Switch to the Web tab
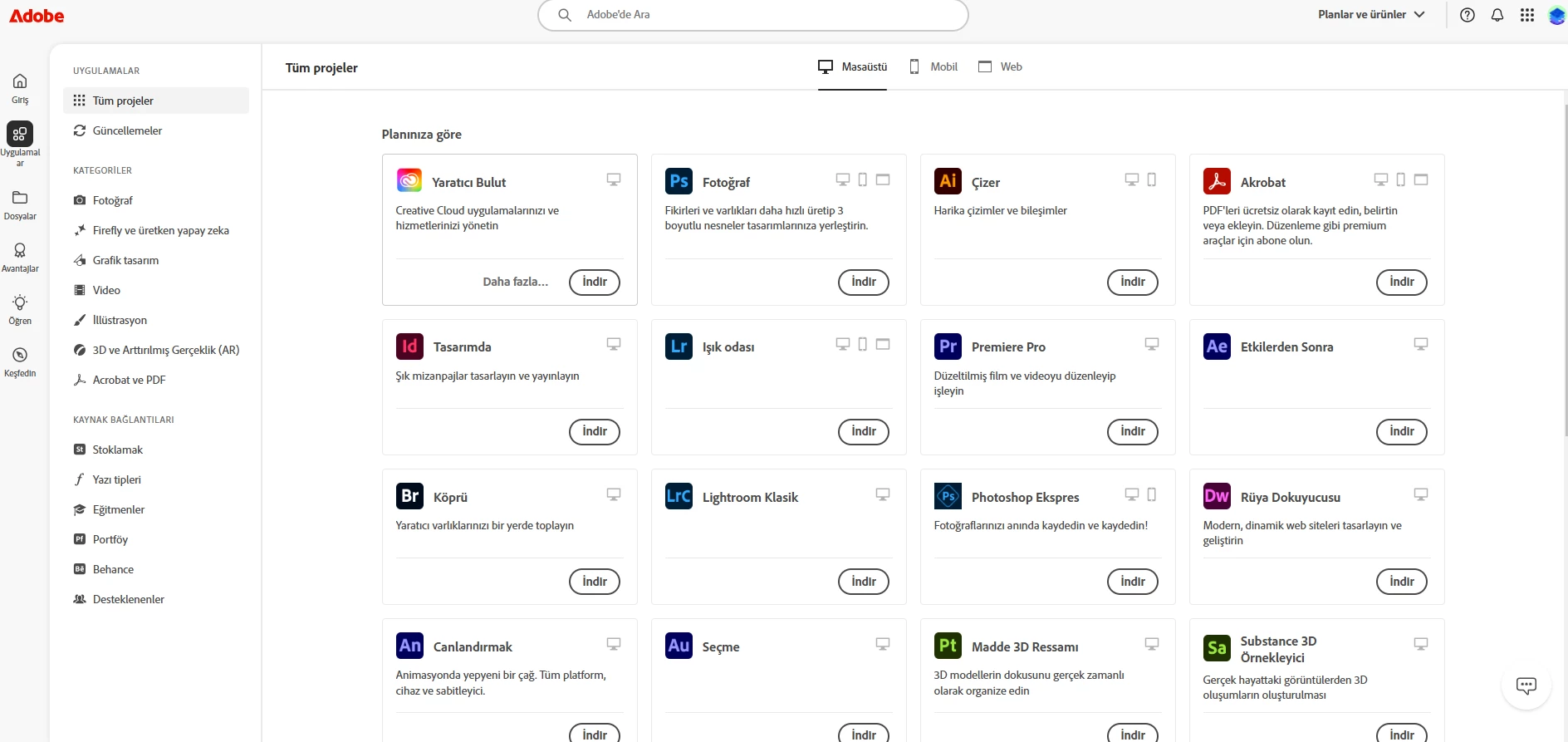The height and width of the screenshot is (742, 1568). pos(1000,66)
